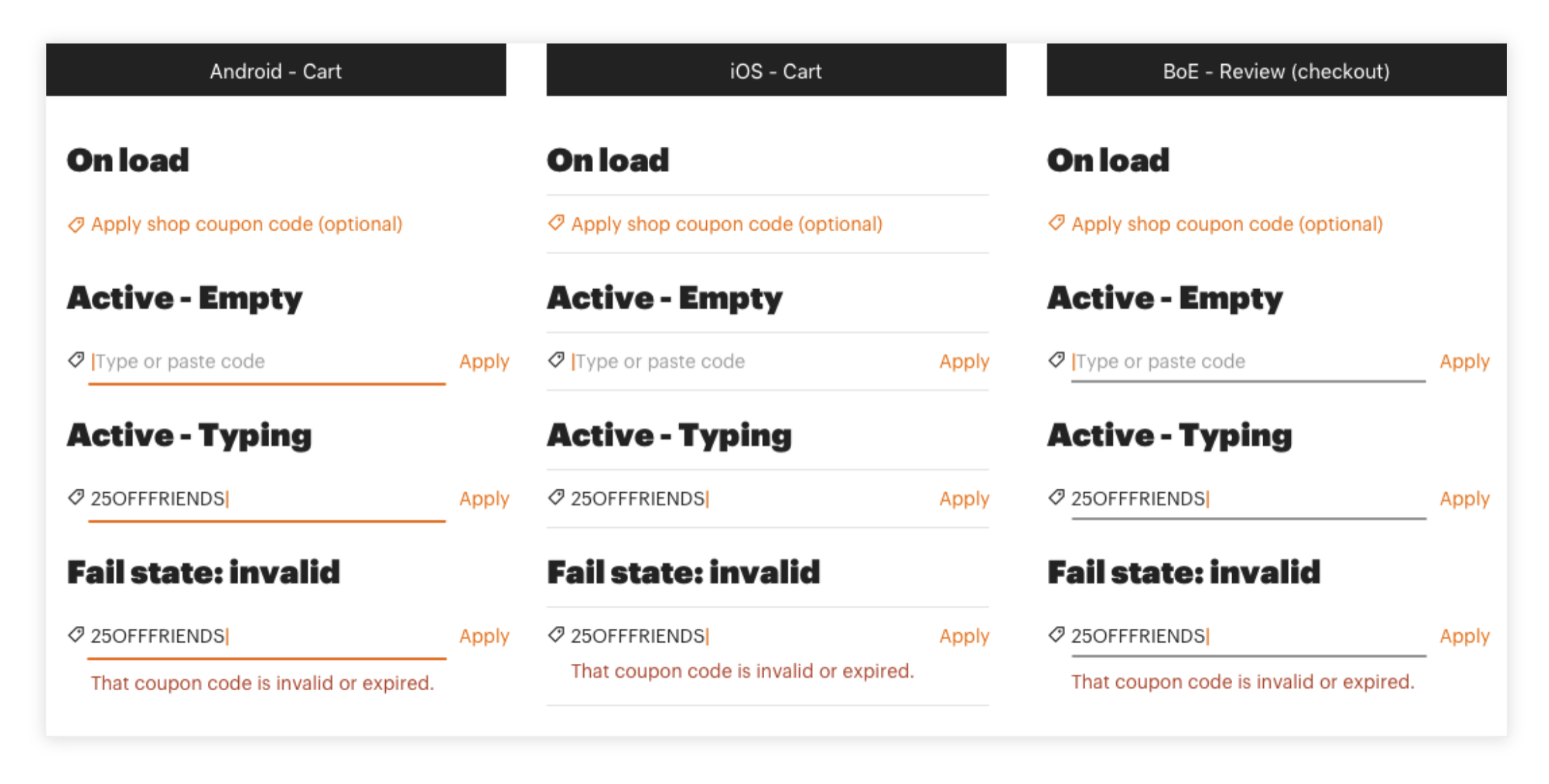
Task: Focus Android 'Type or paste code' empty field
Action: pyautogui.click(x=267, y=362)
